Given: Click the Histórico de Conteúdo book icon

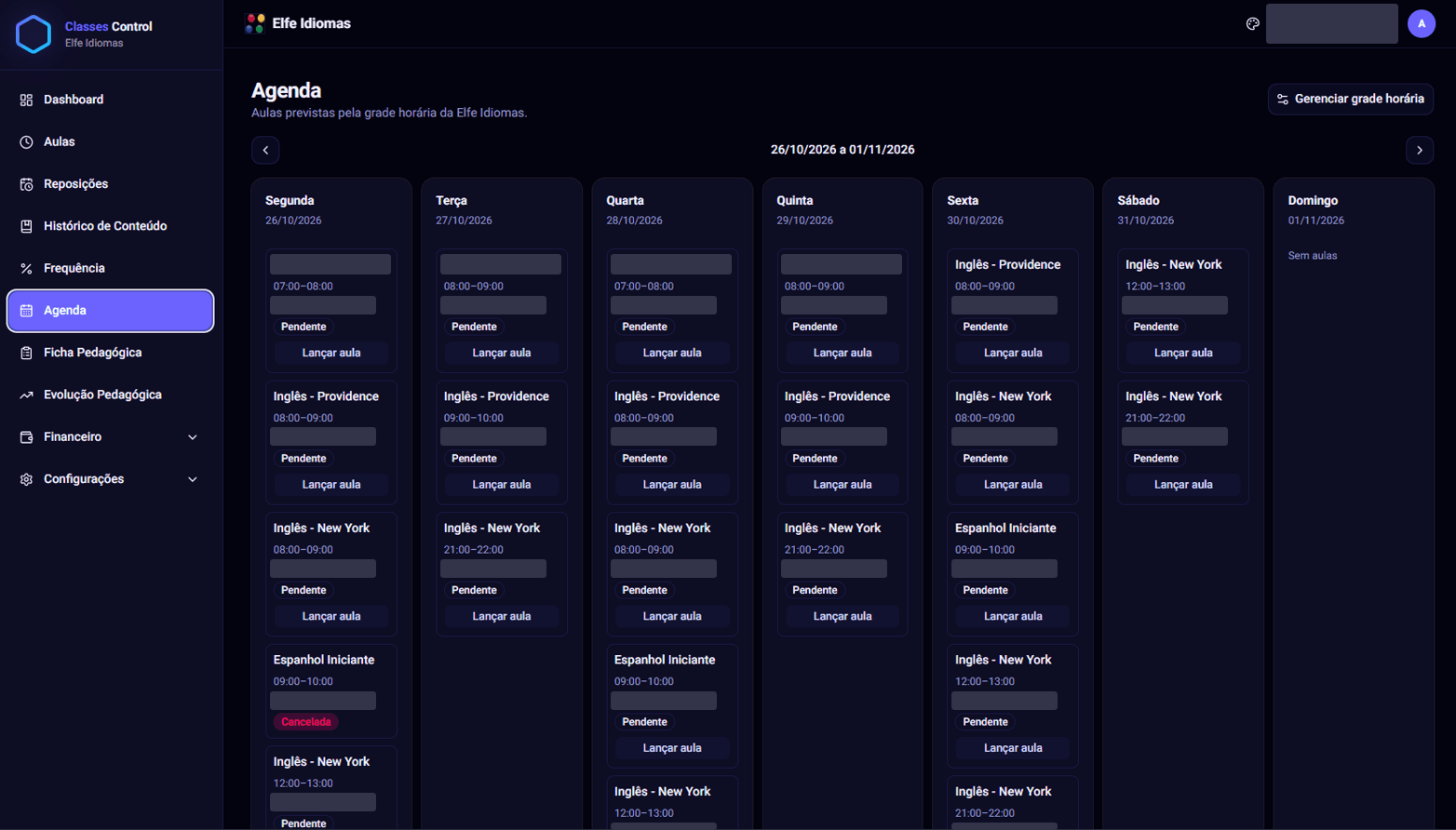Looking at the screenshot, I should coord(26,226).
